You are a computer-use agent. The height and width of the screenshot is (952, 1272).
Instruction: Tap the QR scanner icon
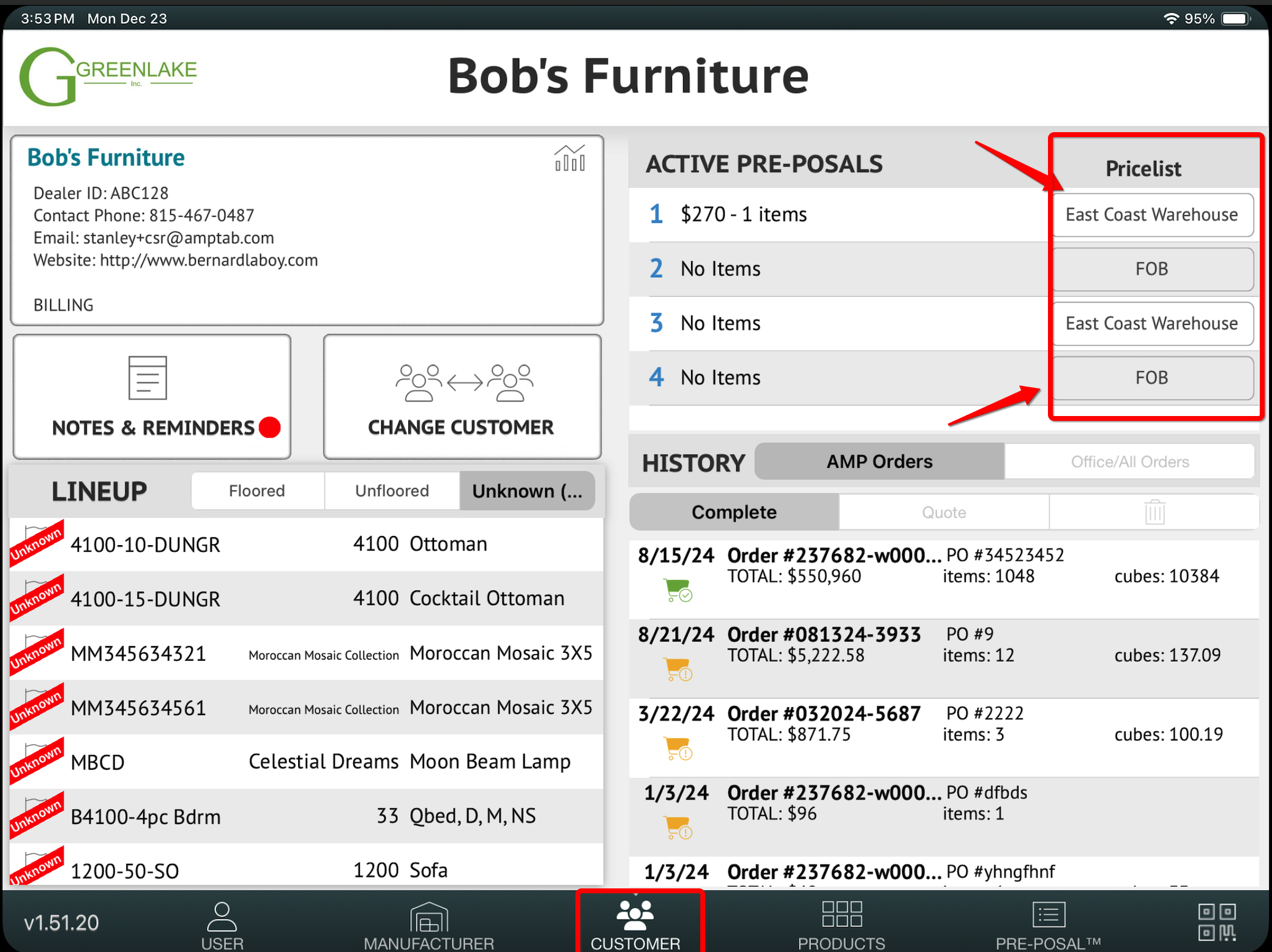point(1217,921)
